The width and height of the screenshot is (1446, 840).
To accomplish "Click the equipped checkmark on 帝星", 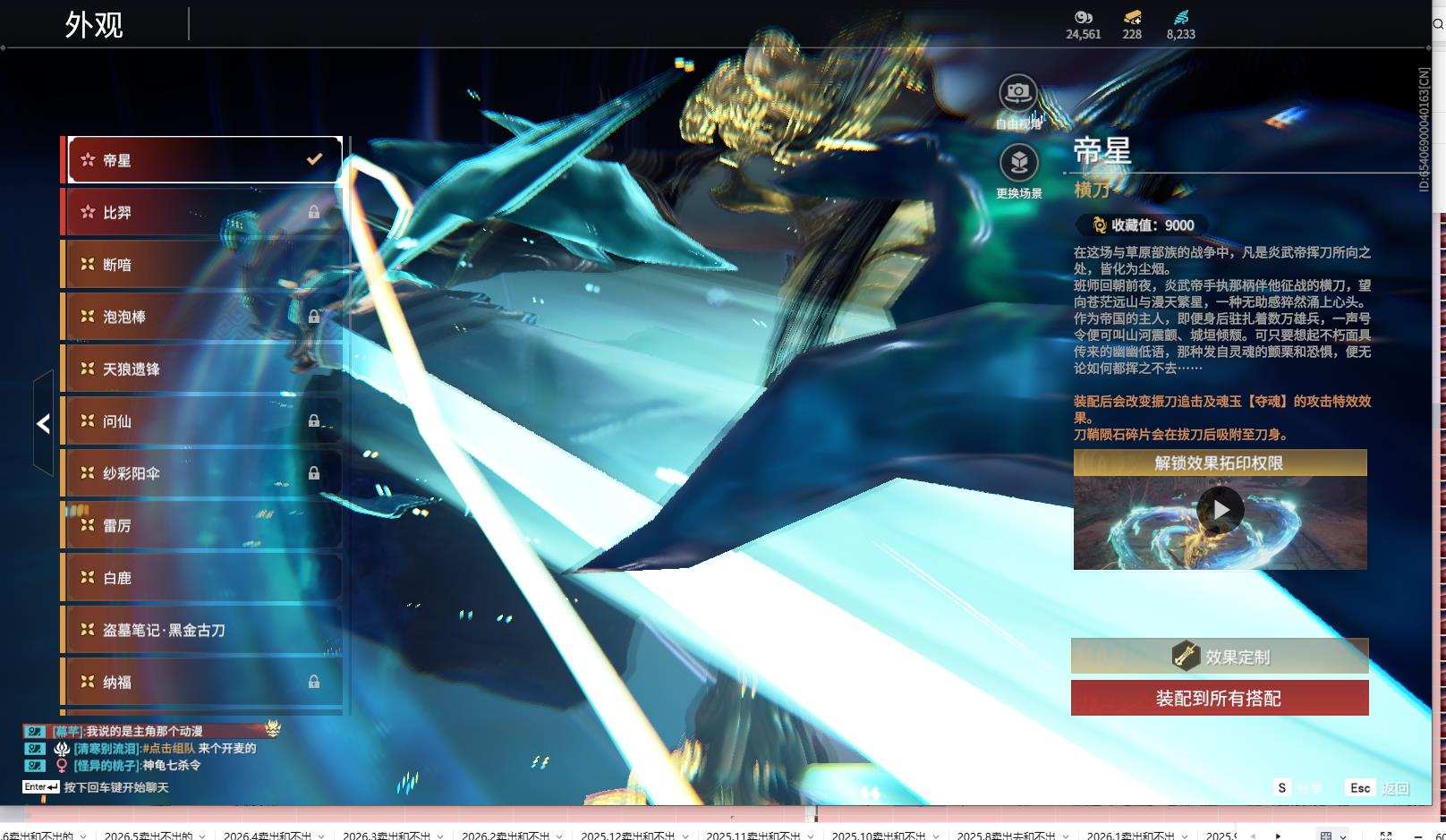I will pyautogui.click(x=314, y=159).
